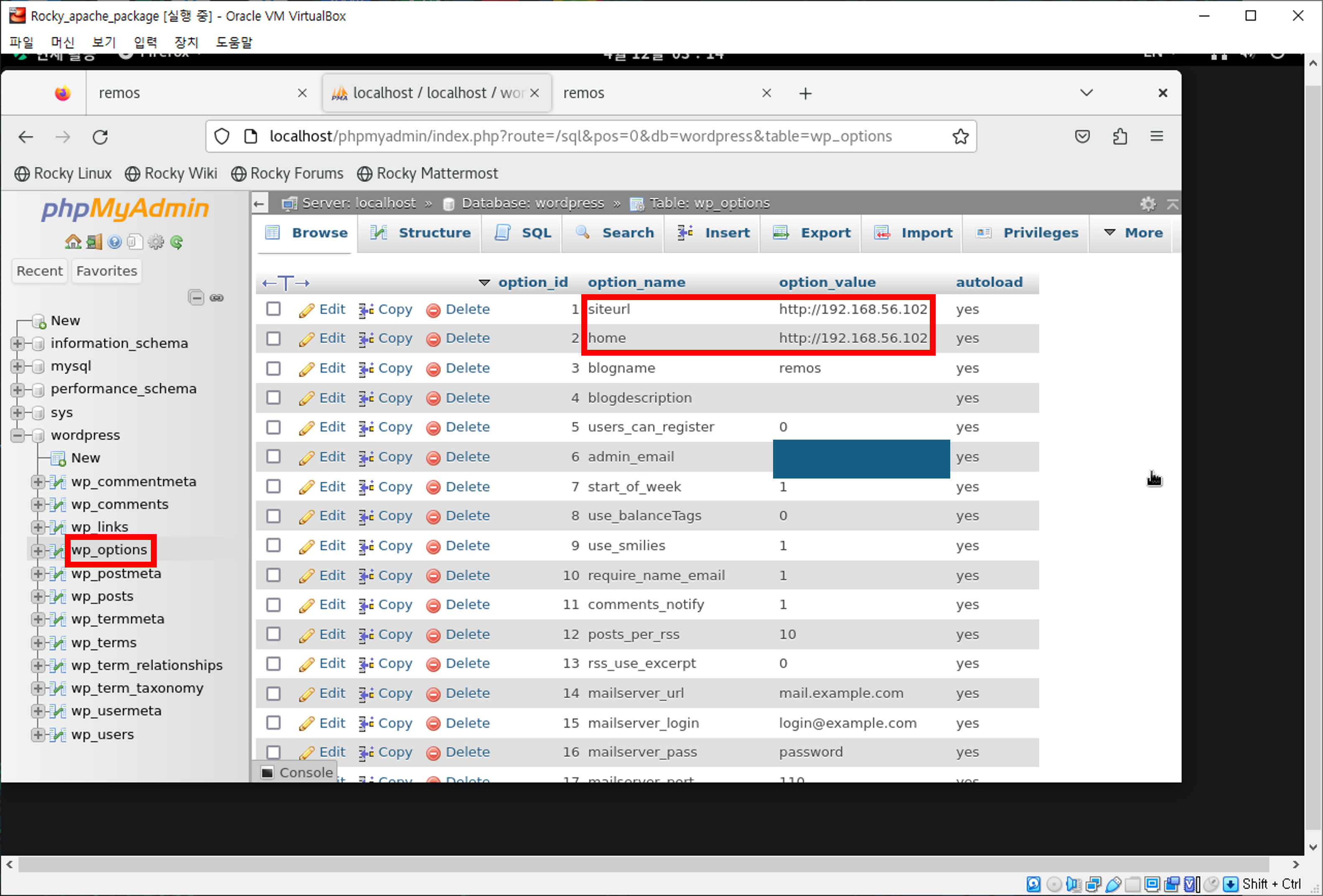Bookmark this page with star icon

[x=960, y=137]
